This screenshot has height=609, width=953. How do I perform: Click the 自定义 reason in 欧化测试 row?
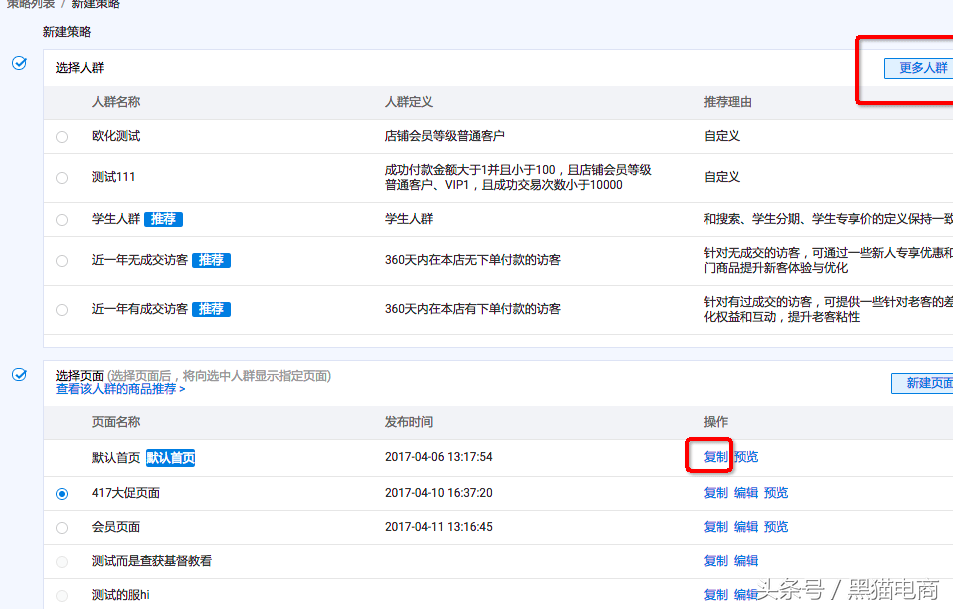(x=721, y=136)
